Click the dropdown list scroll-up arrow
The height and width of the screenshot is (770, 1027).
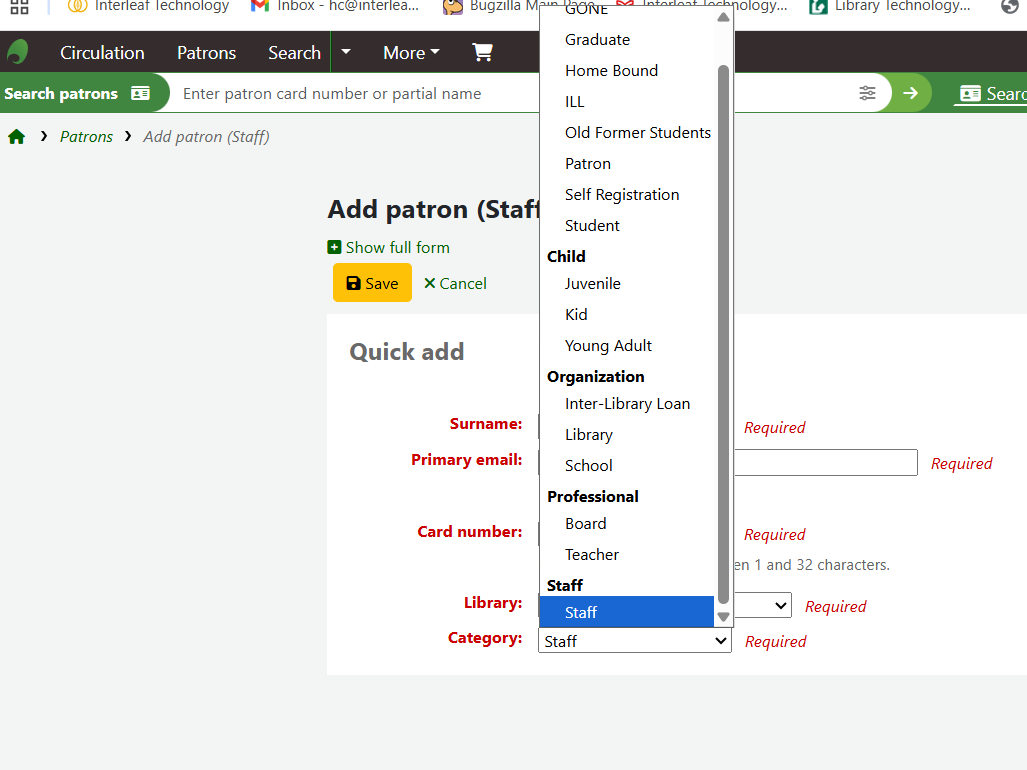[723, 17]
